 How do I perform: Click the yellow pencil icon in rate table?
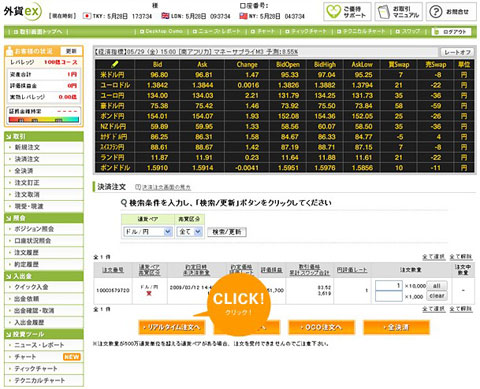tap(115, 64)
